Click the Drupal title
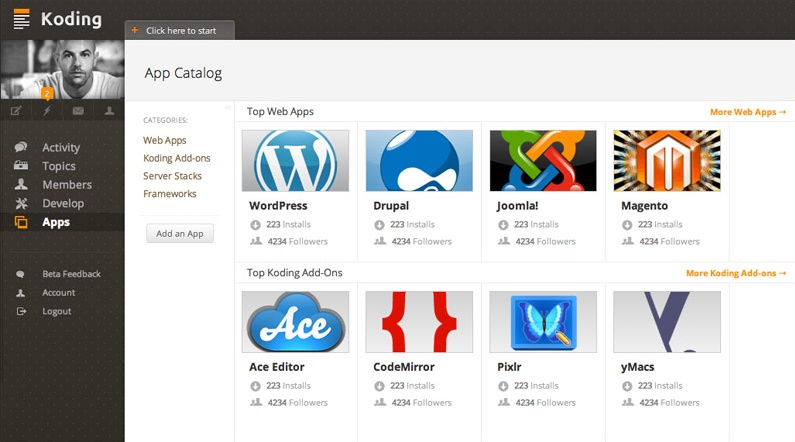This screenshot has width=795, height=442. point(391,206)
